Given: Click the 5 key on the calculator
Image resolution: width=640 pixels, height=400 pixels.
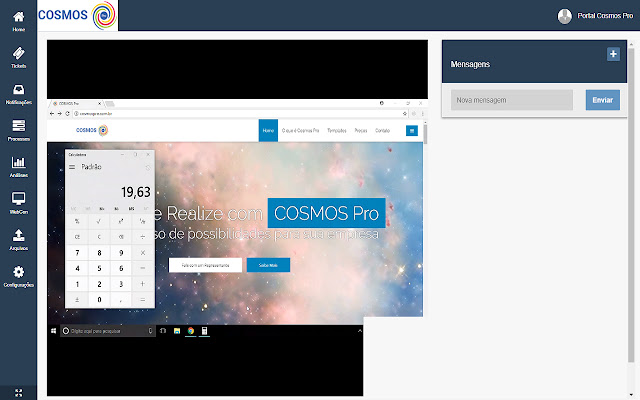Looking at the screenshot, I should [99, 268].
